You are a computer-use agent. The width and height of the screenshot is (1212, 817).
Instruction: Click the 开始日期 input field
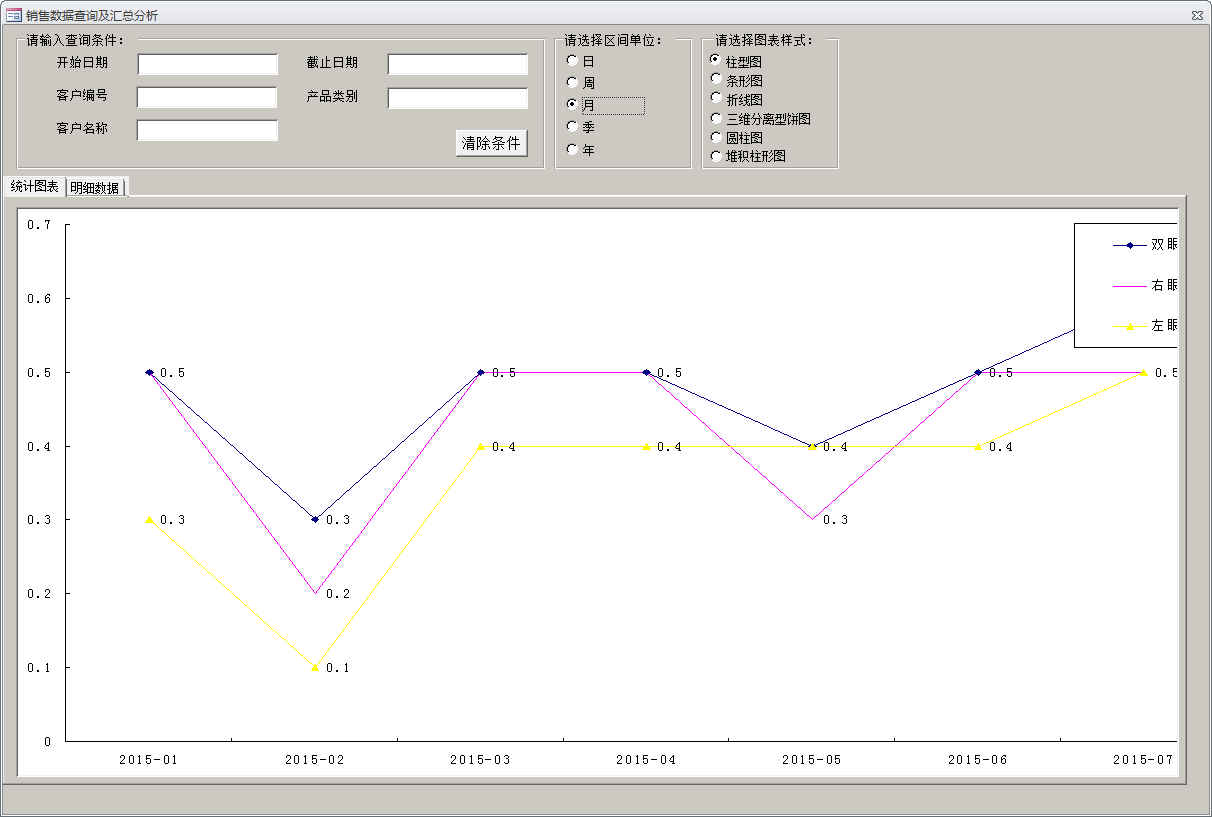(x=207, y=64)
